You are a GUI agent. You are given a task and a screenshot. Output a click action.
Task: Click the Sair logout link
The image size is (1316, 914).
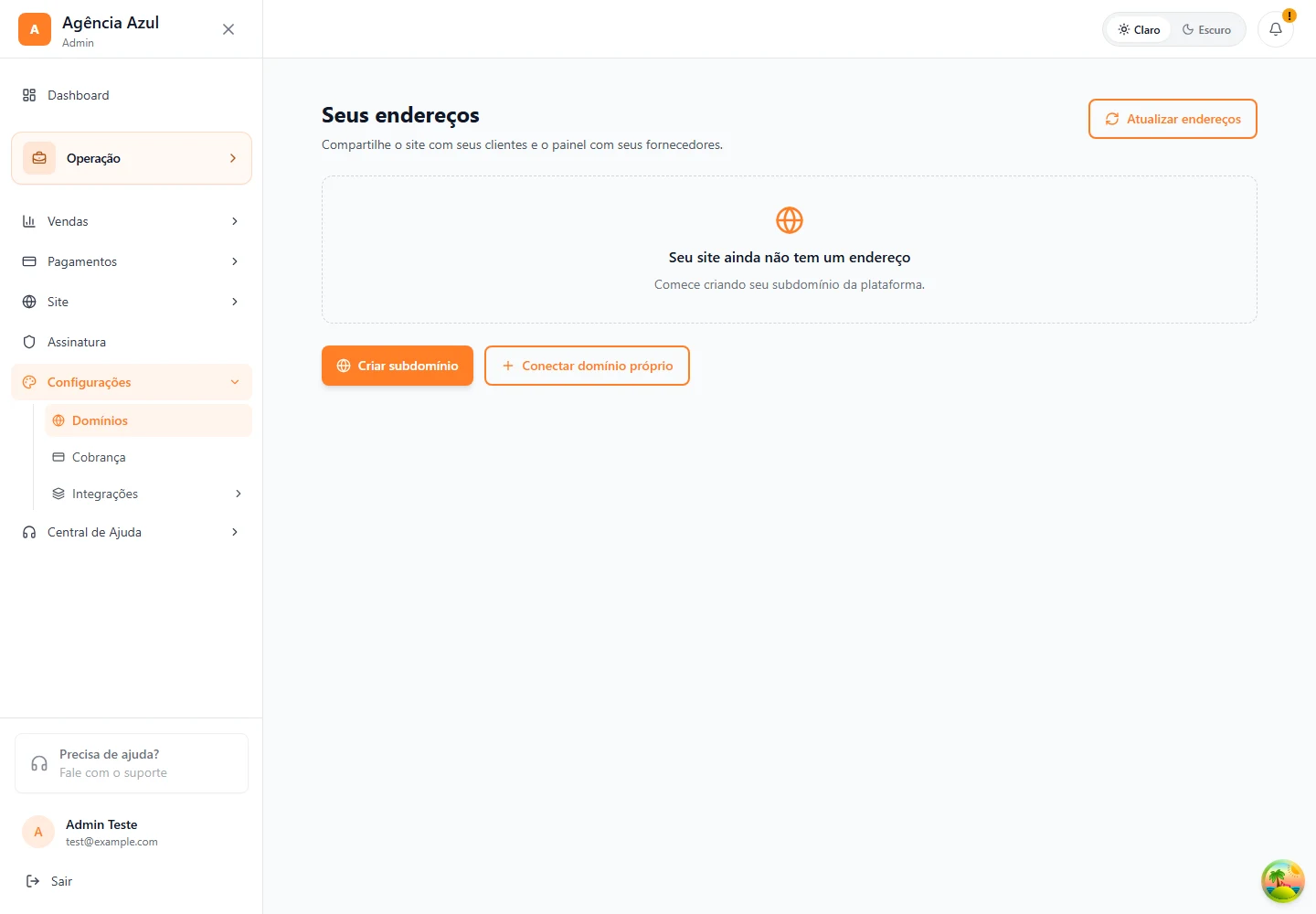point(132,881)
